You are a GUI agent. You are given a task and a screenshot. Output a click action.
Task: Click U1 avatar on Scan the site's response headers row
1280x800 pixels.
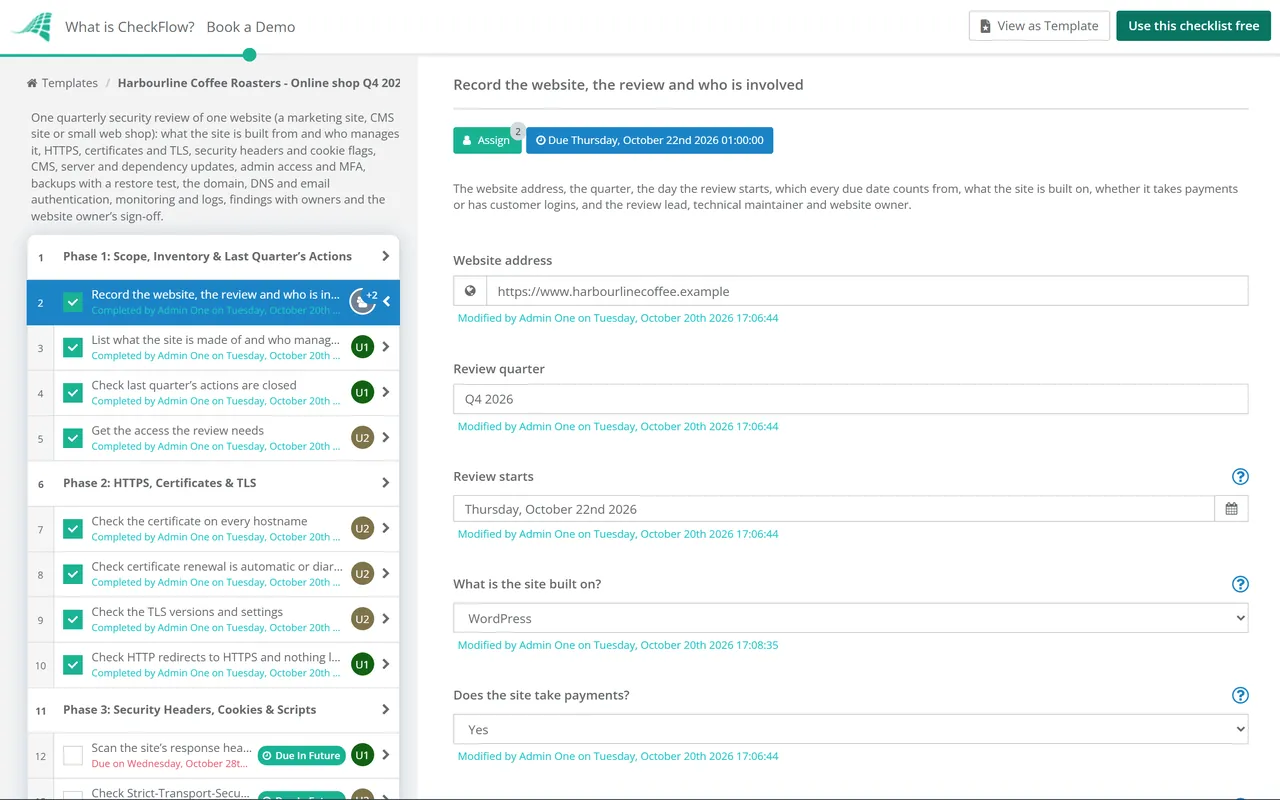(362, 755)
